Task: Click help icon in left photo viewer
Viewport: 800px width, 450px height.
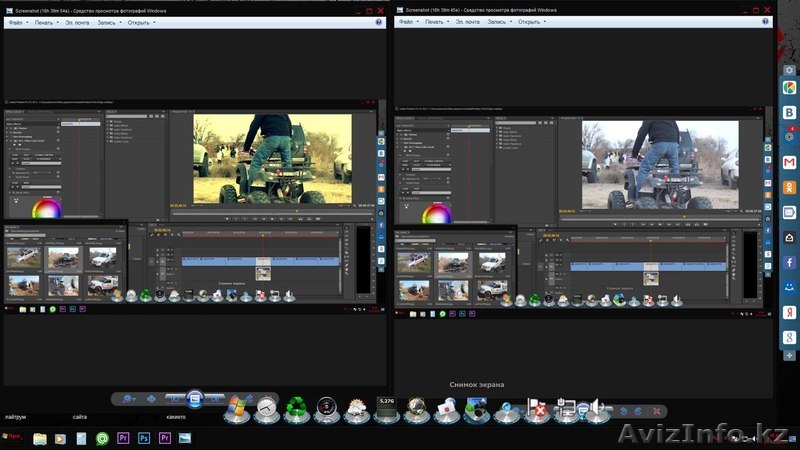Action: click(x=378, y=21)
